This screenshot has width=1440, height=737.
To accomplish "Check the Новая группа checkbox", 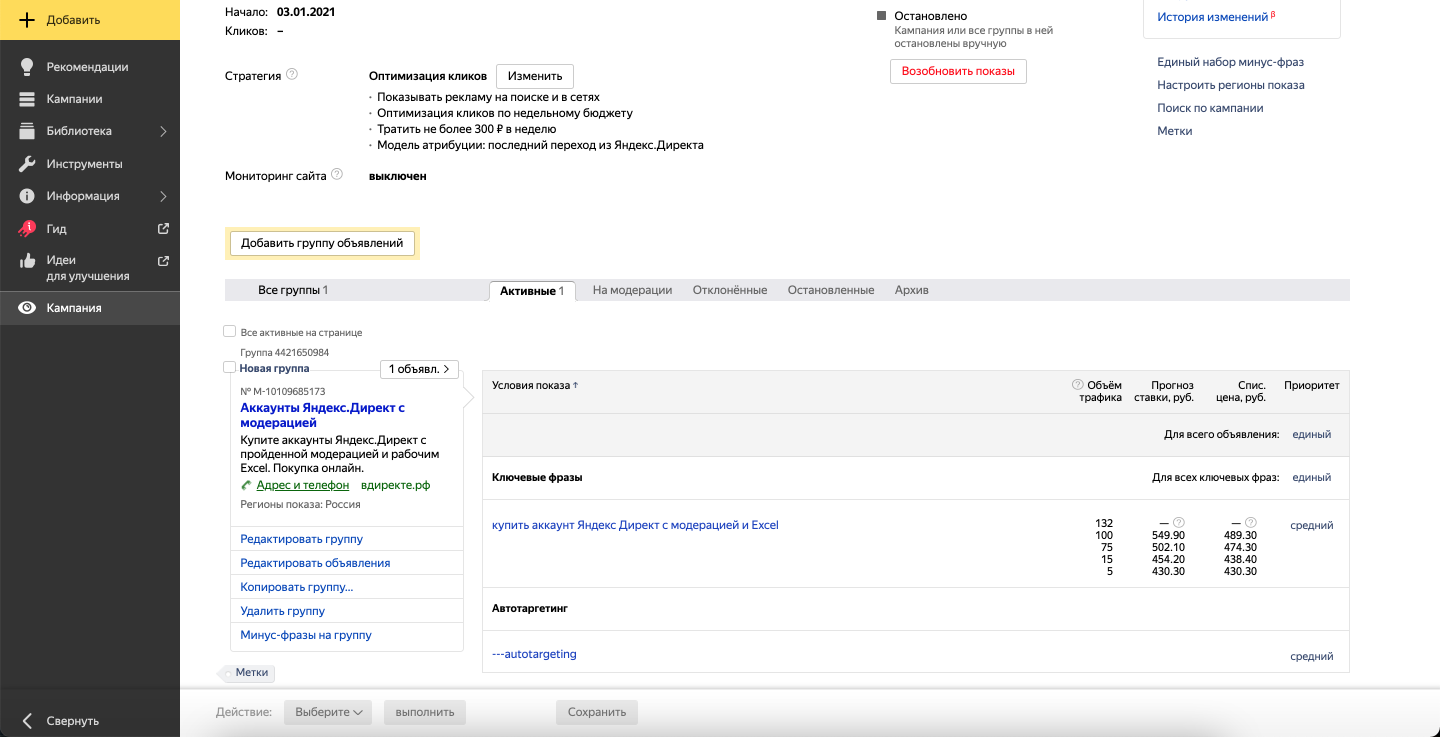I will 229,368.
